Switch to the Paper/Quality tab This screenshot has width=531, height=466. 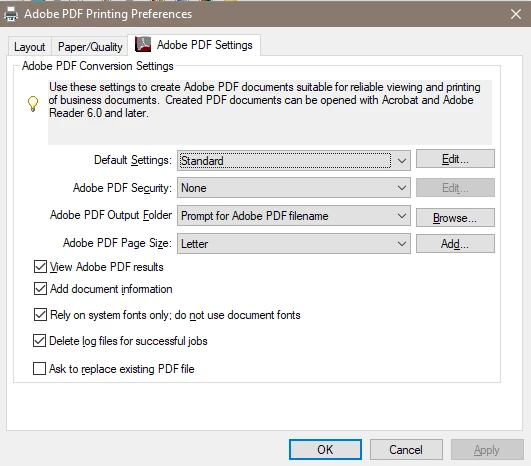[x=90, y=46]
